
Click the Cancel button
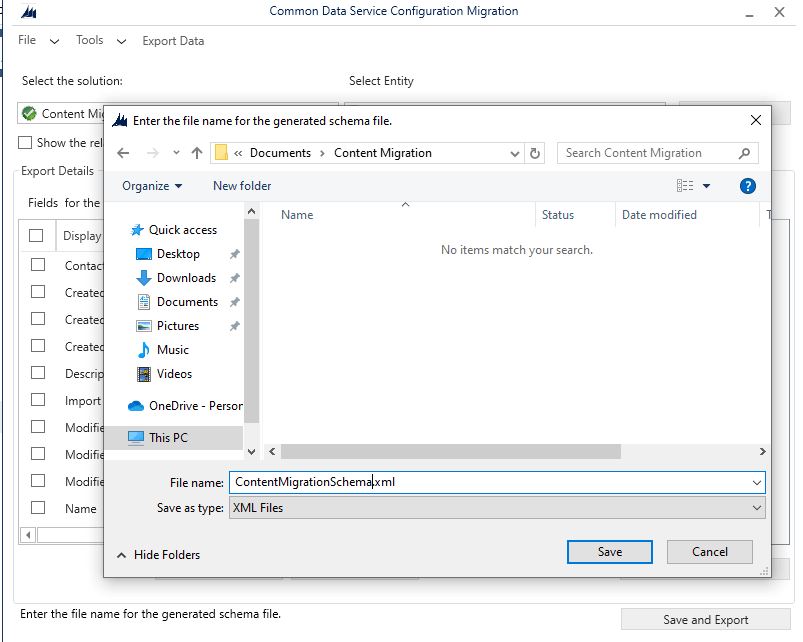point(710,552)
